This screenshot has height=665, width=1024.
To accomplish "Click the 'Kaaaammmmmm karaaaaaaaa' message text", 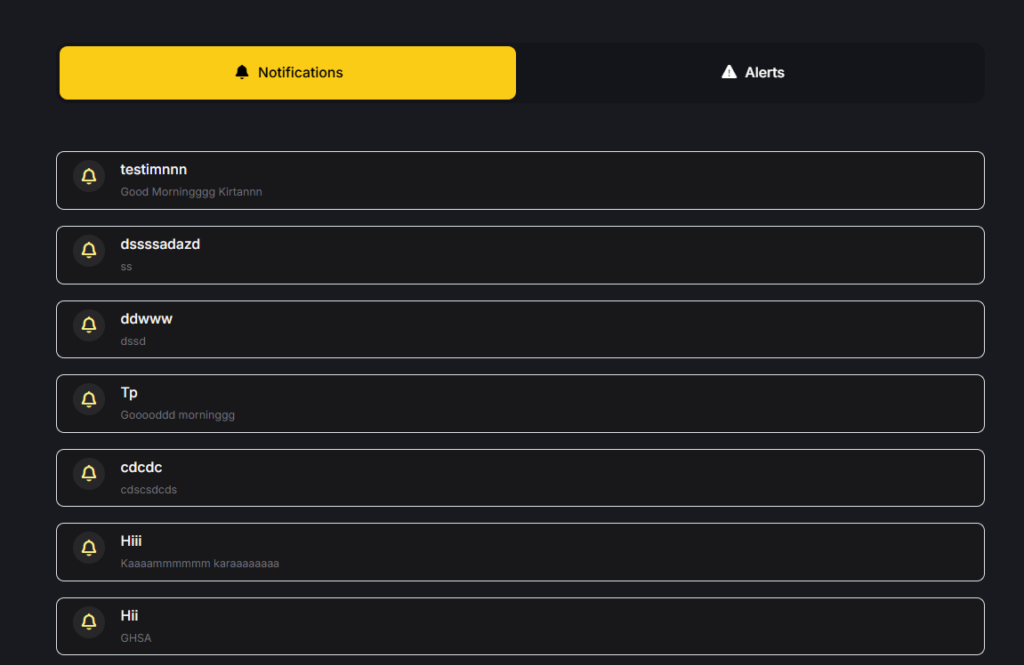I will click(x=199, y=563).
